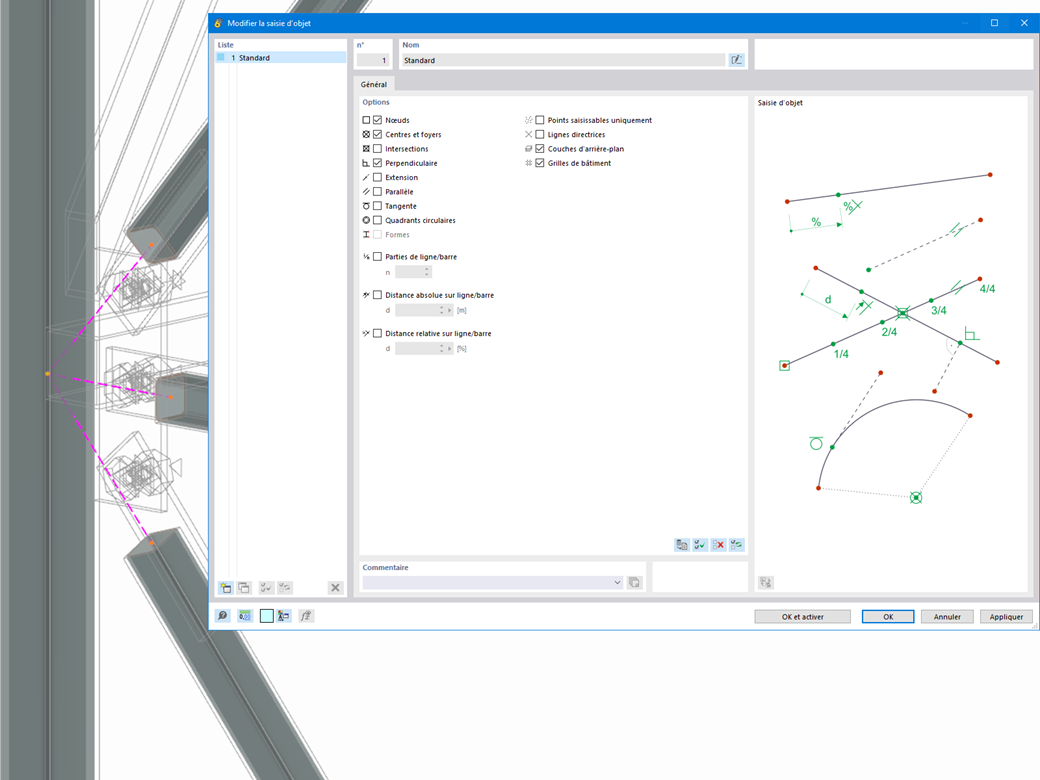The height and width of the screenshot is (780, 1040).
Task: Check Distance relative sur ligne/barre
Action: pyautogui.click(x=377, y=334)
